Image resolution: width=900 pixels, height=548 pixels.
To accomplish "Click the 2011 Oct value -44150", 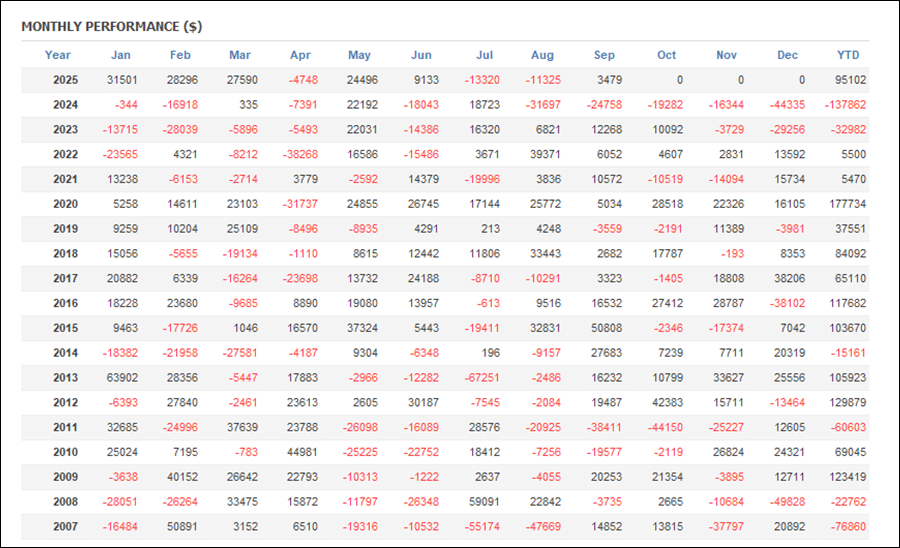I will coord(664,428).
